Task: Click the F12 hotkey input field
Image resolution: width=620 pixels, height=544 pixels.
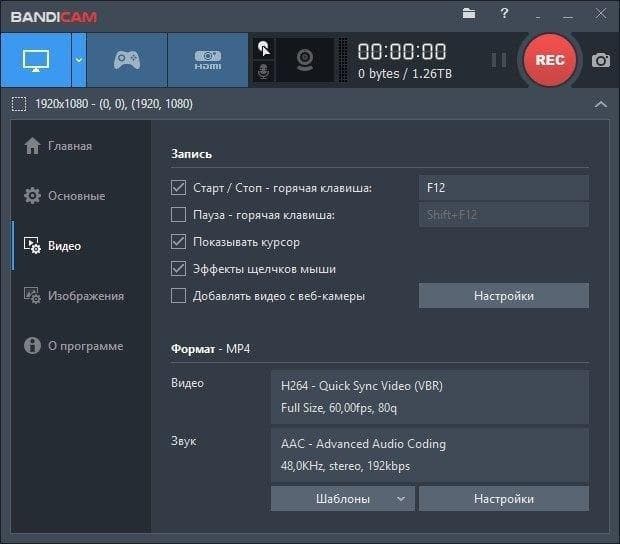Action: (504, 188)
